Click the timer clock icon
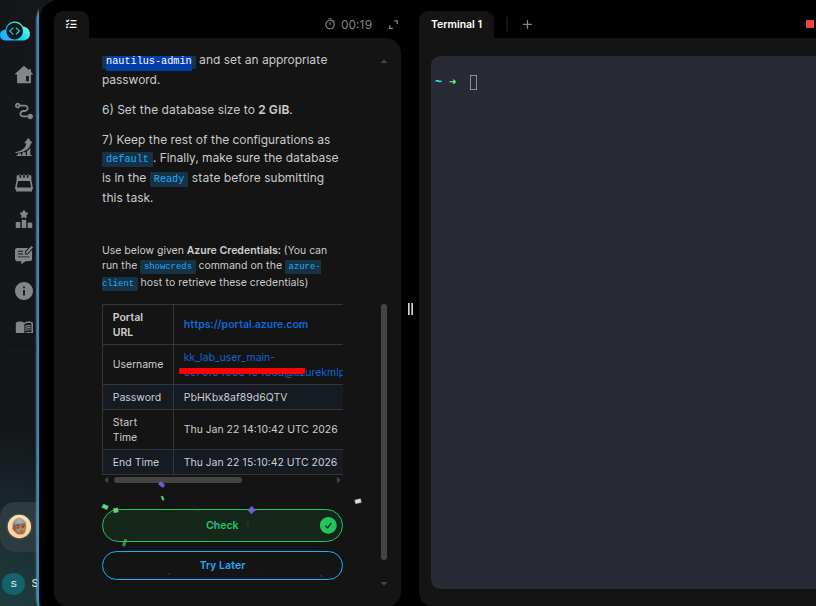 tap(330, 24)
